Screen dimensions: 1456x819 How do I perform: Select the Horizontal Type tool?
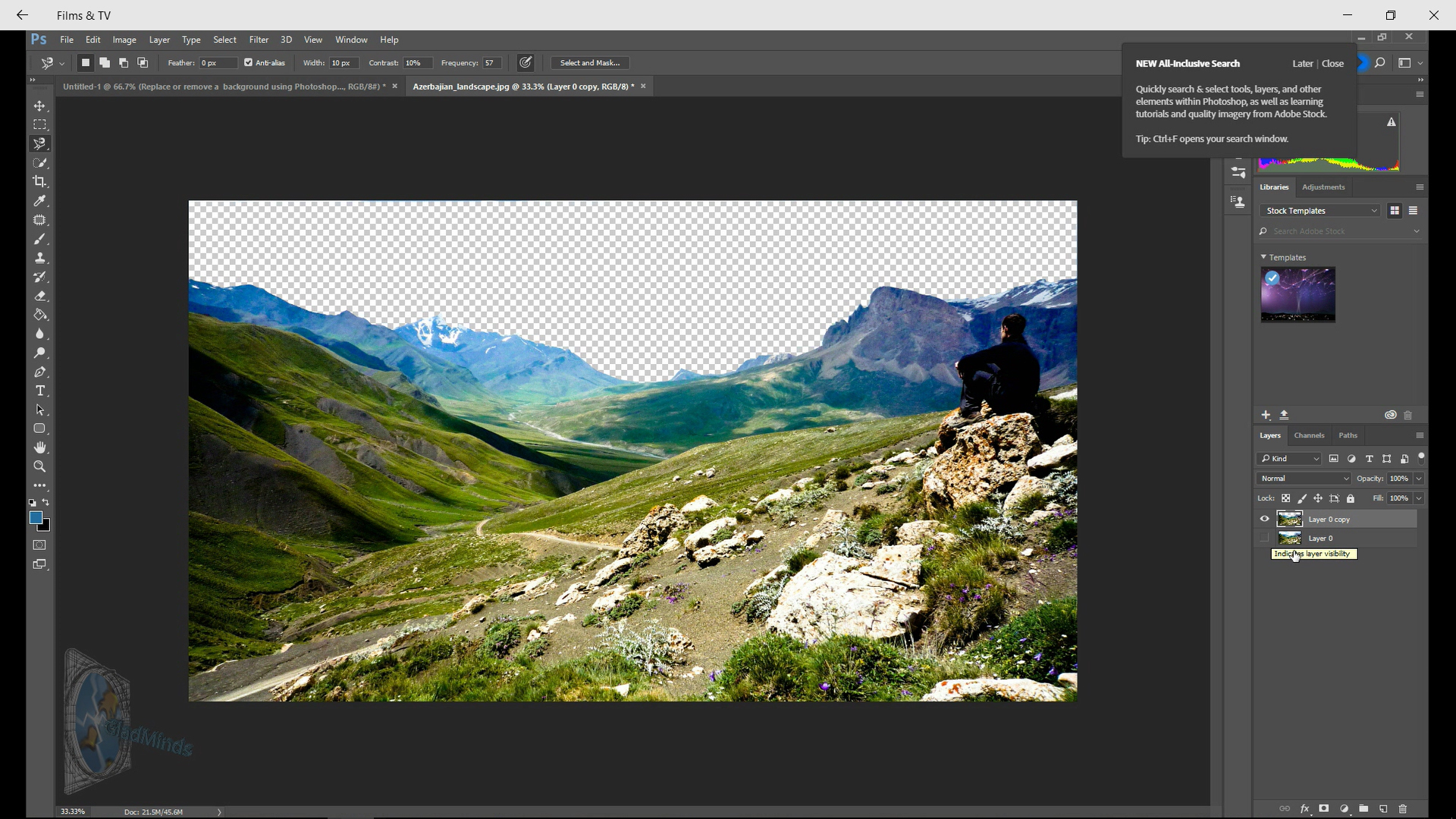pos(39,391)
